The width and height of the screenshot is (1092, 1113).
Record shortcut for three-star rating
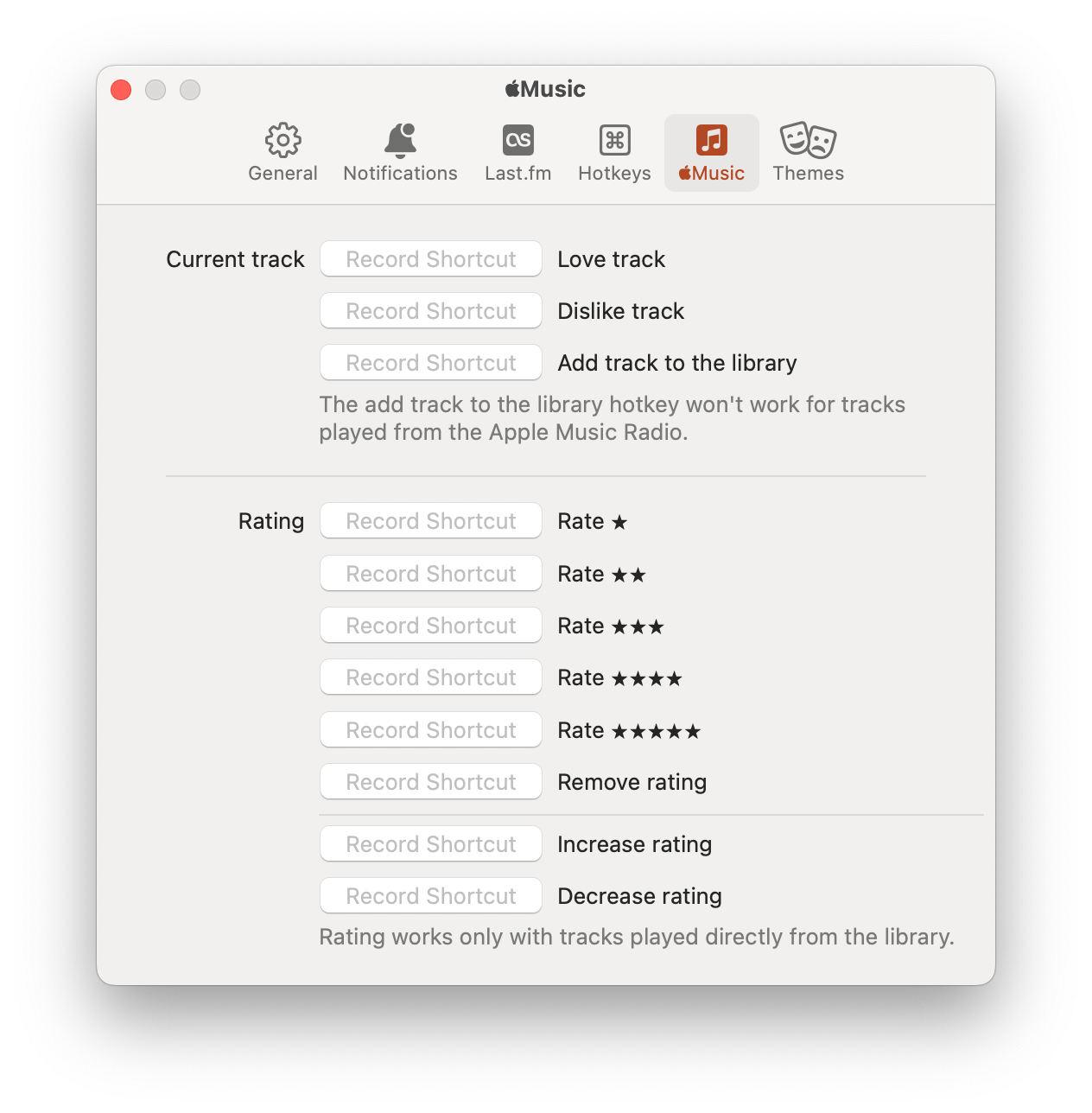tap(431, 626)
